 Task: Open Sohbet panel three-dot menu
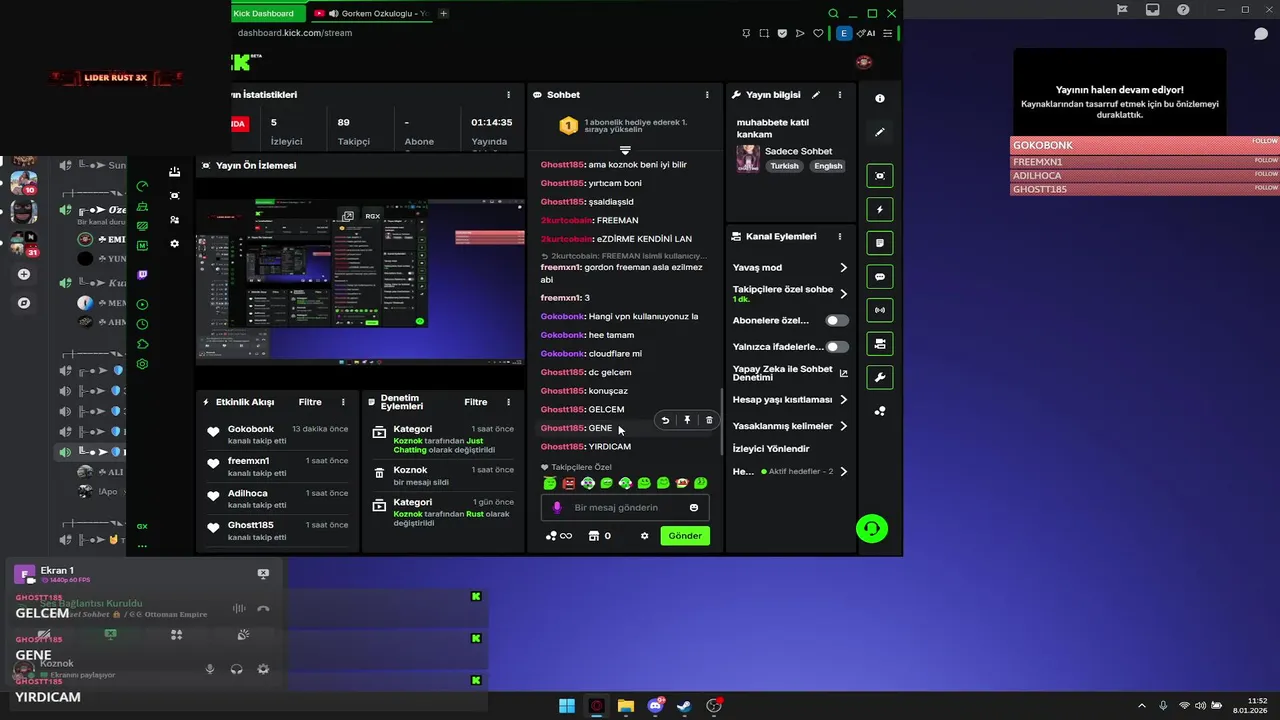point(707,95)
